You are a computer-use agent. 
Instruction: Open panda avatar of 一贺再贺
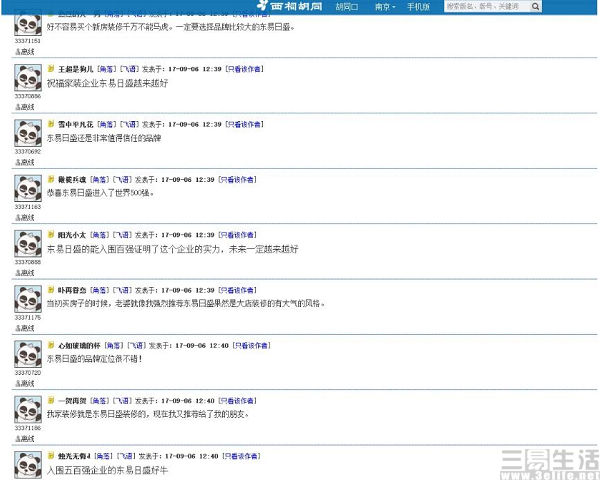pos(28,409)
